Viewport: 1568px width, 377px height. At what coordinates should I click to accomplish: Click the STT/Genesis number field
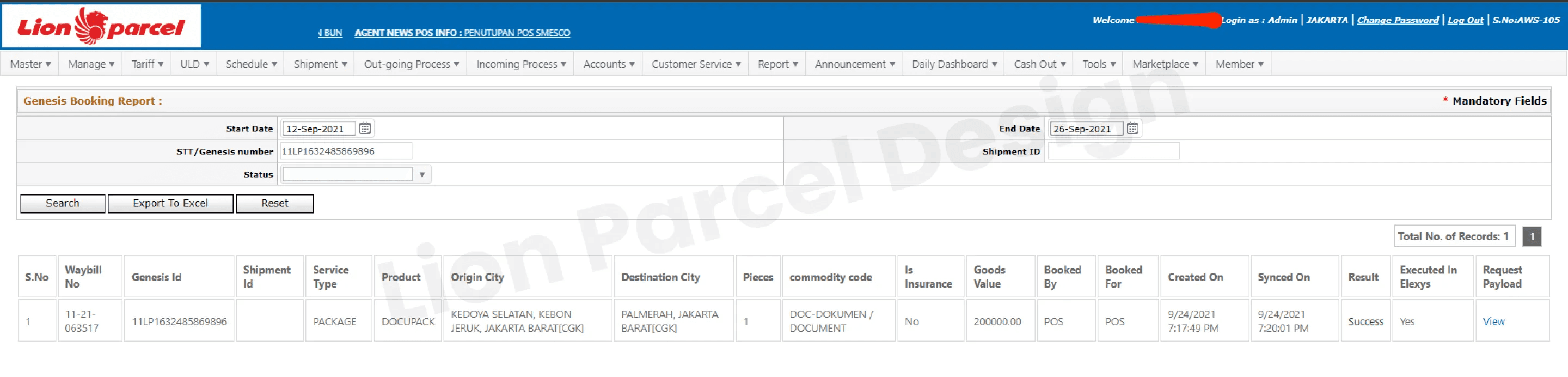[x=345, y=151]
